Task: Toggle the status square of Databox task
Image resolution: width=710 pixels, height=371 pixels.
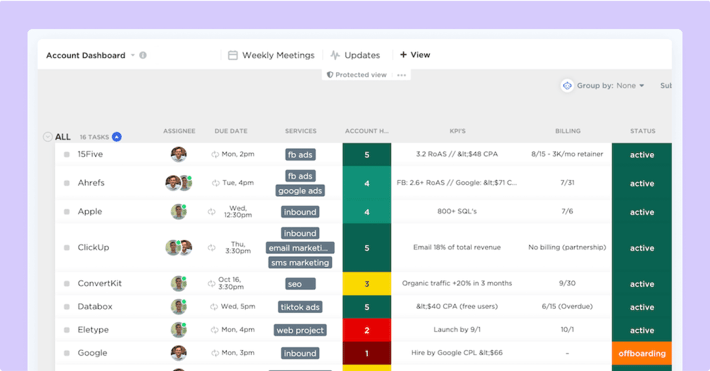Action: tap(67, 307)
